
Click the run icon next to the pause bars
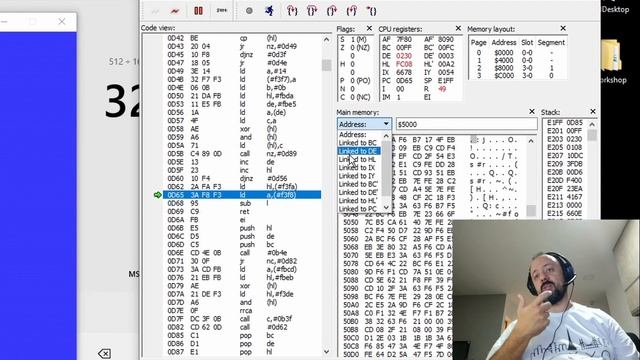tap(221, 10)
